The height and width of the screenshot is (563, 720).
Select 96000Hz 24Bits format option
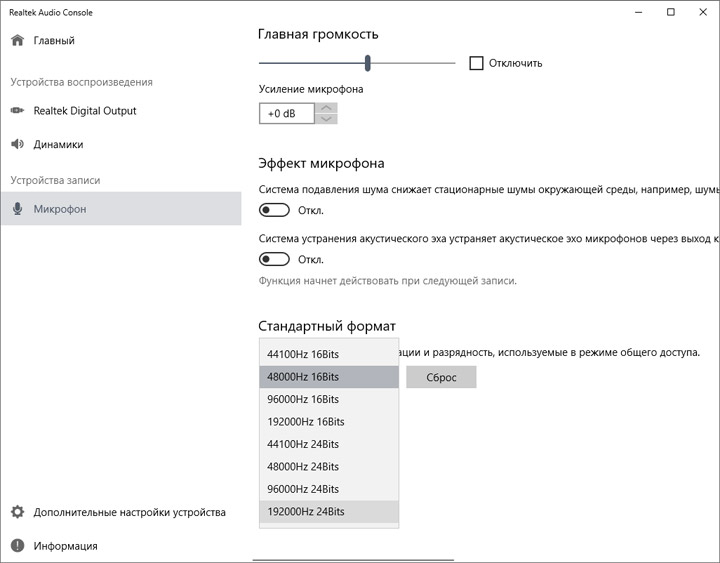[x=303, y=489]
